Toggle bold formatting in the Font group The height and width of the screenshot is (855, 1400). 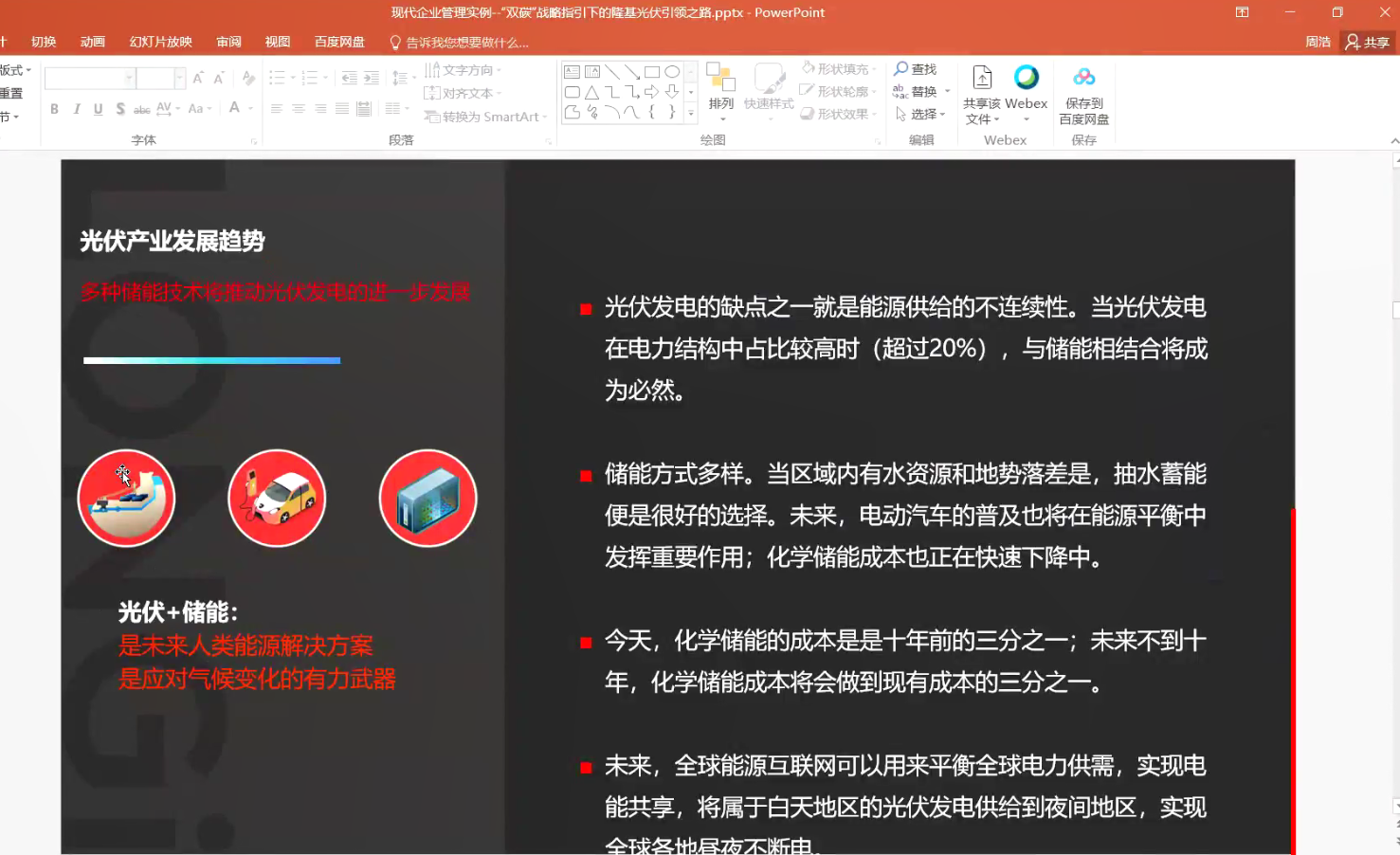point(54,109)
